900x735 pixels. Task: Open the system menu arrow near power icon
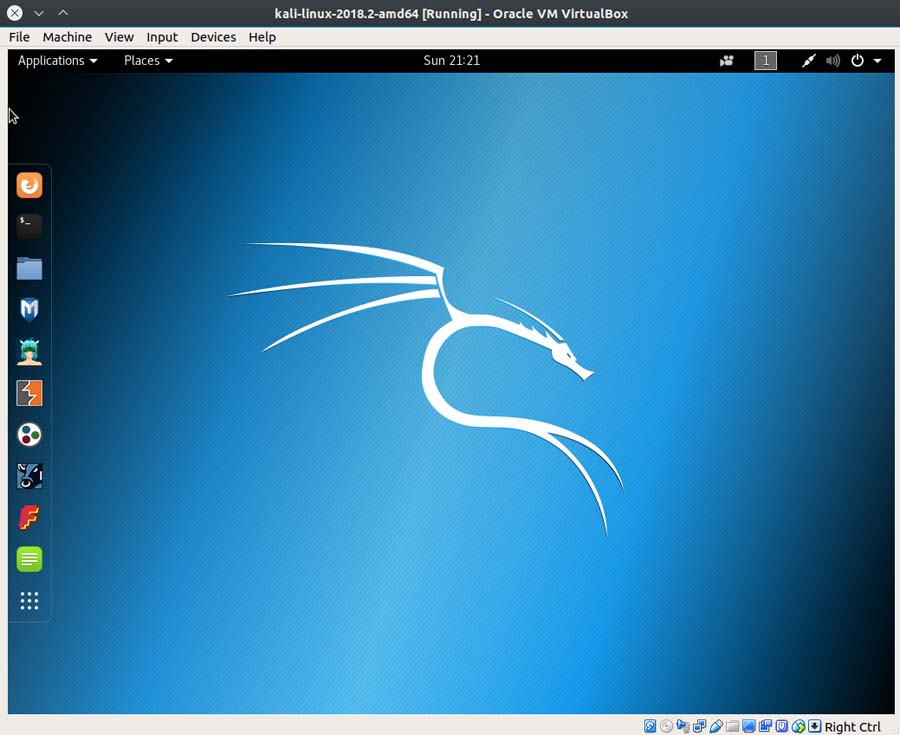[877, 61]
